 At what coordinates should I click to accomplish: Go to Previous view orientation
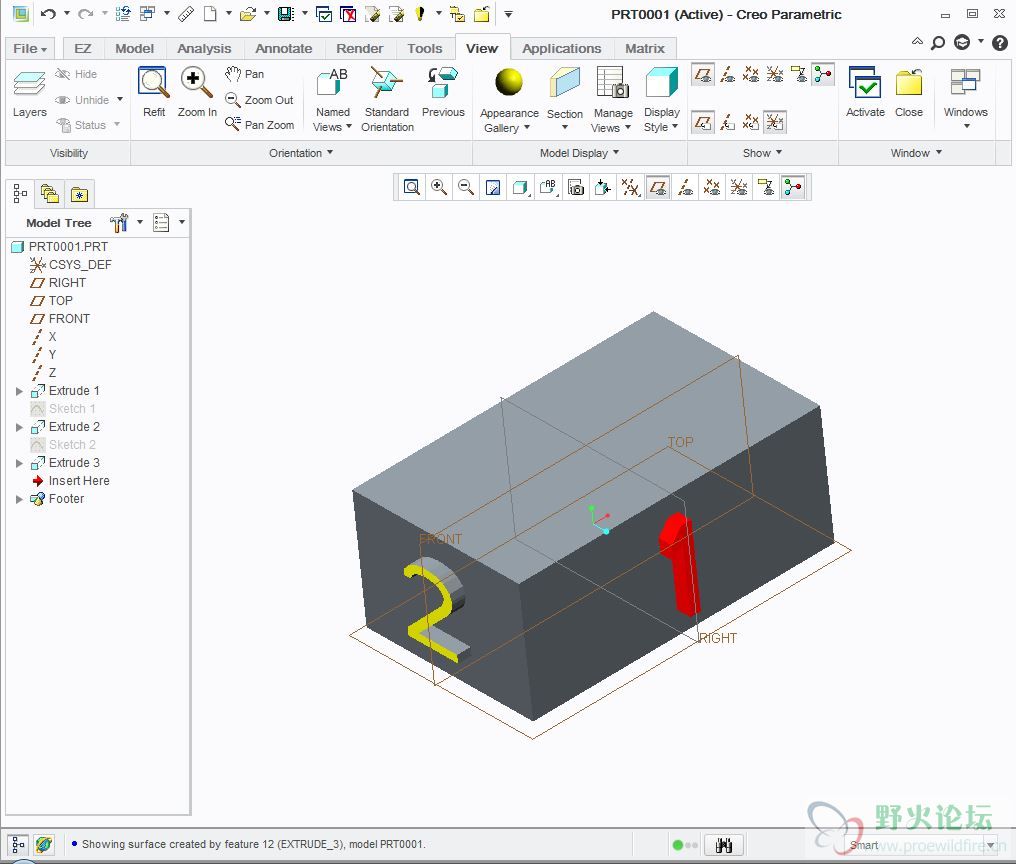(443, 83)
